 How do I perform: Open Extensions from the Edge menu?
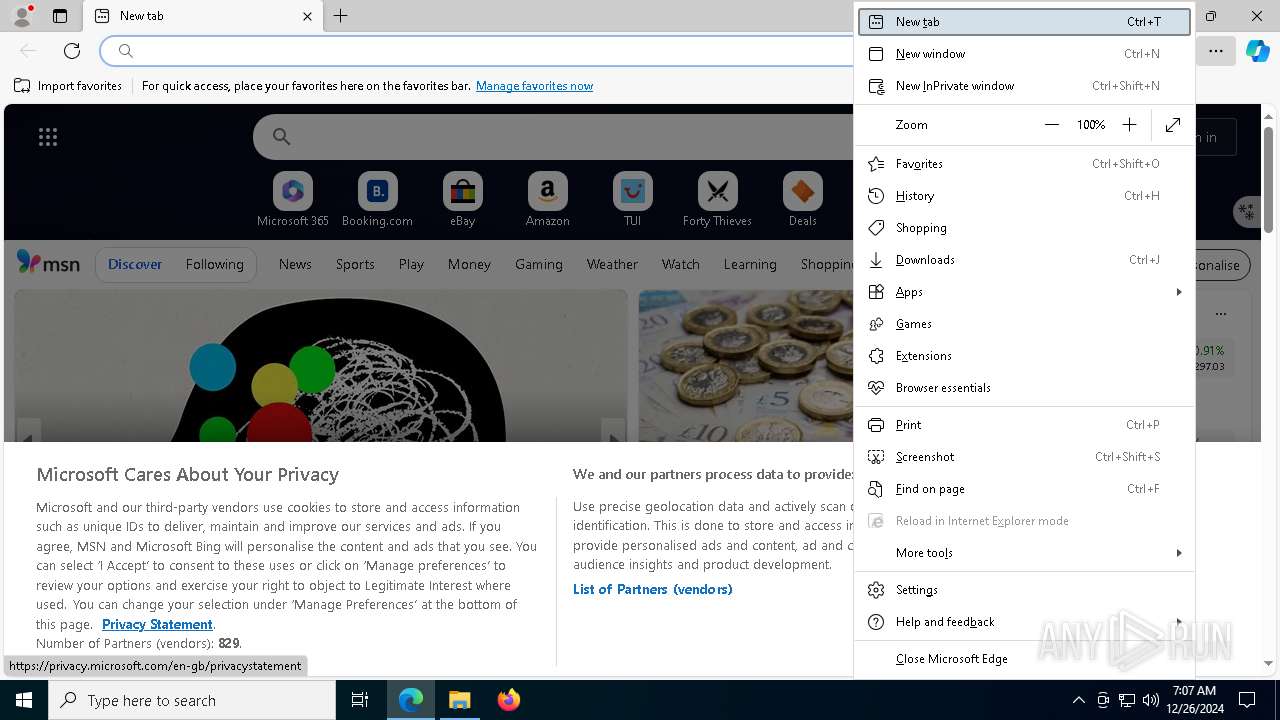click(x=1025, y=356)
